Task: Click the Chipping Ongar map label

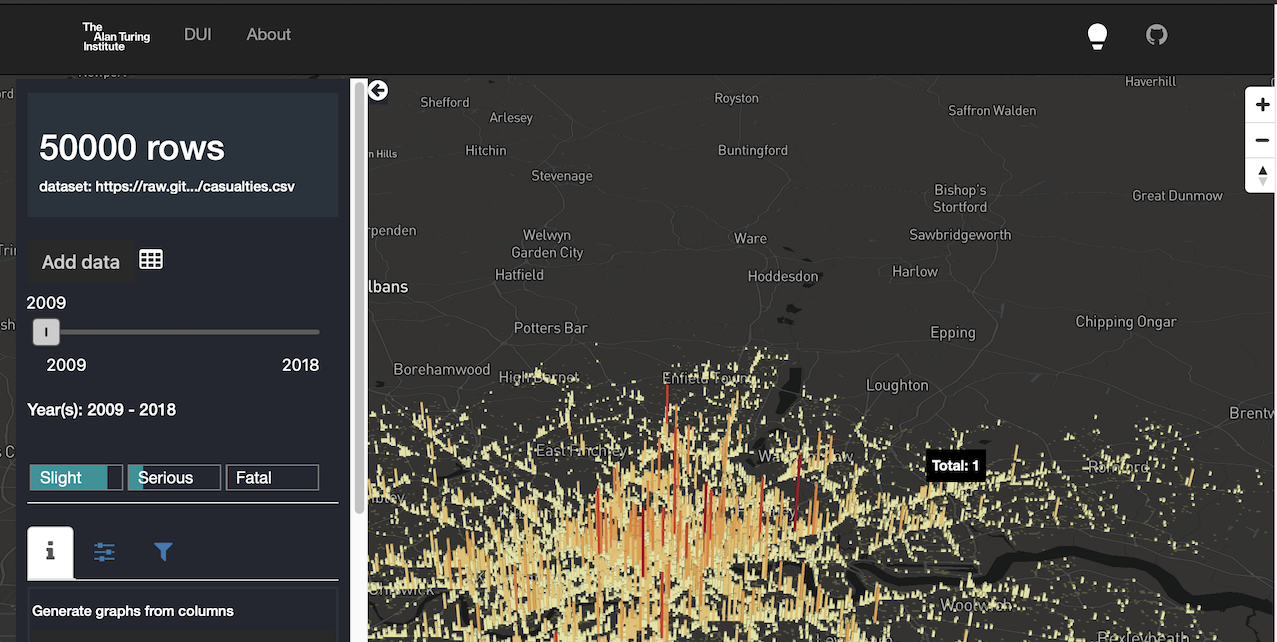Action: click(1126, 322)
